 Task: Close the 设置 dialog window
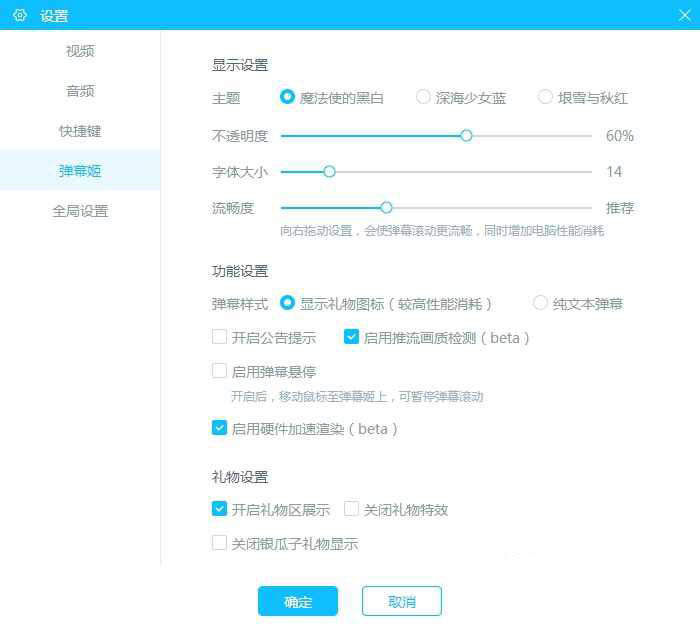(684, 15)
